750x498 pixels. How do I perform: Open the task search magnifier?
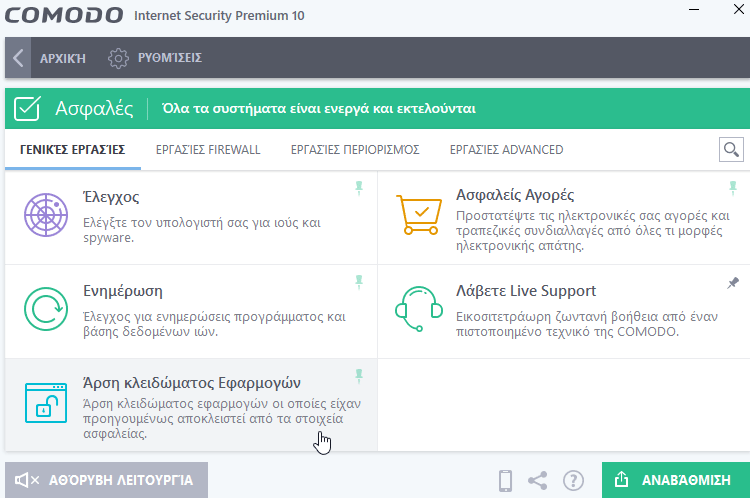tap(731, 150)
